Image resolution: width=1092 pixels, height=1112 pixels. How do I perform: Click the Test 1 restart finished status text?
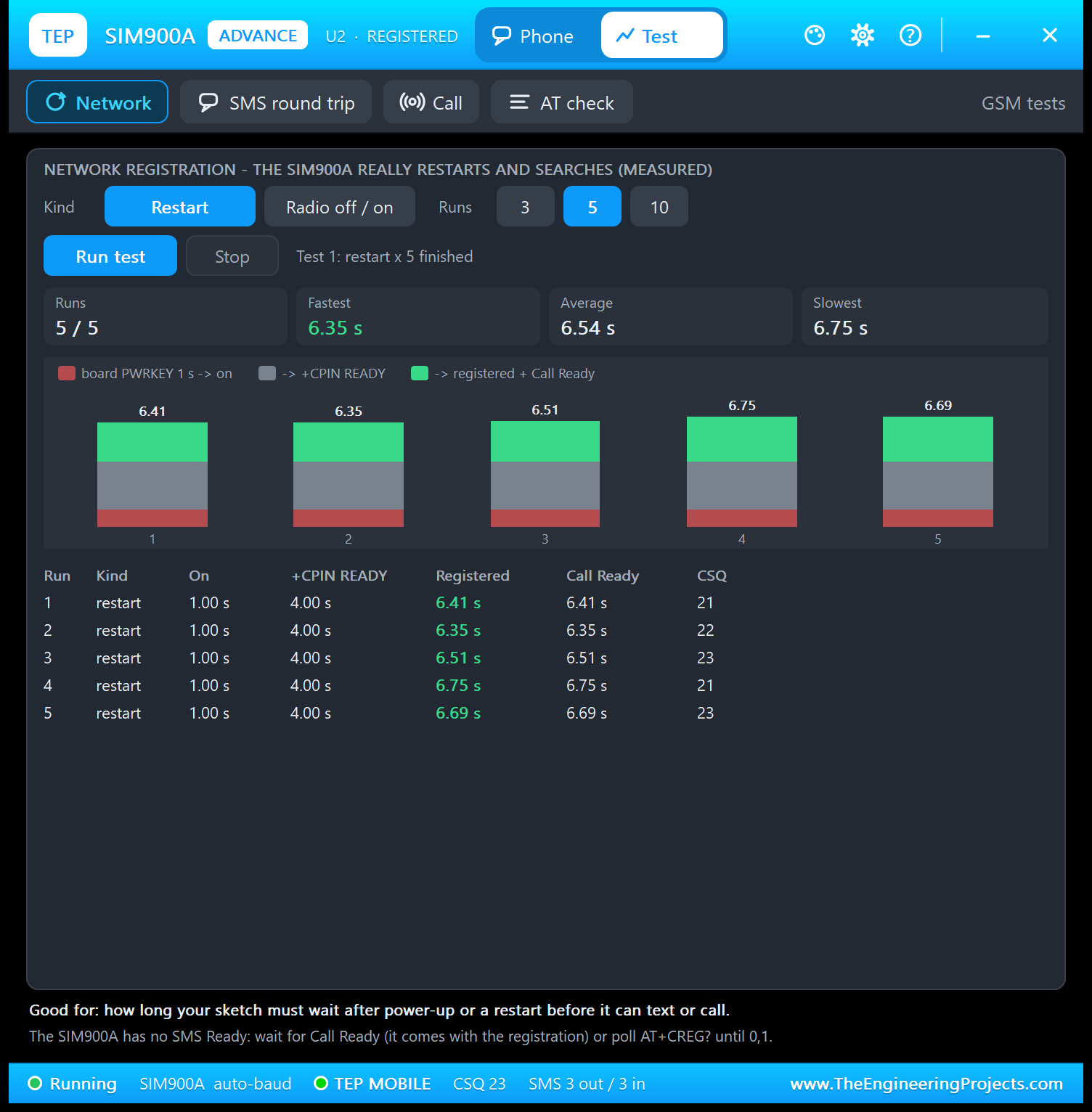385,256
